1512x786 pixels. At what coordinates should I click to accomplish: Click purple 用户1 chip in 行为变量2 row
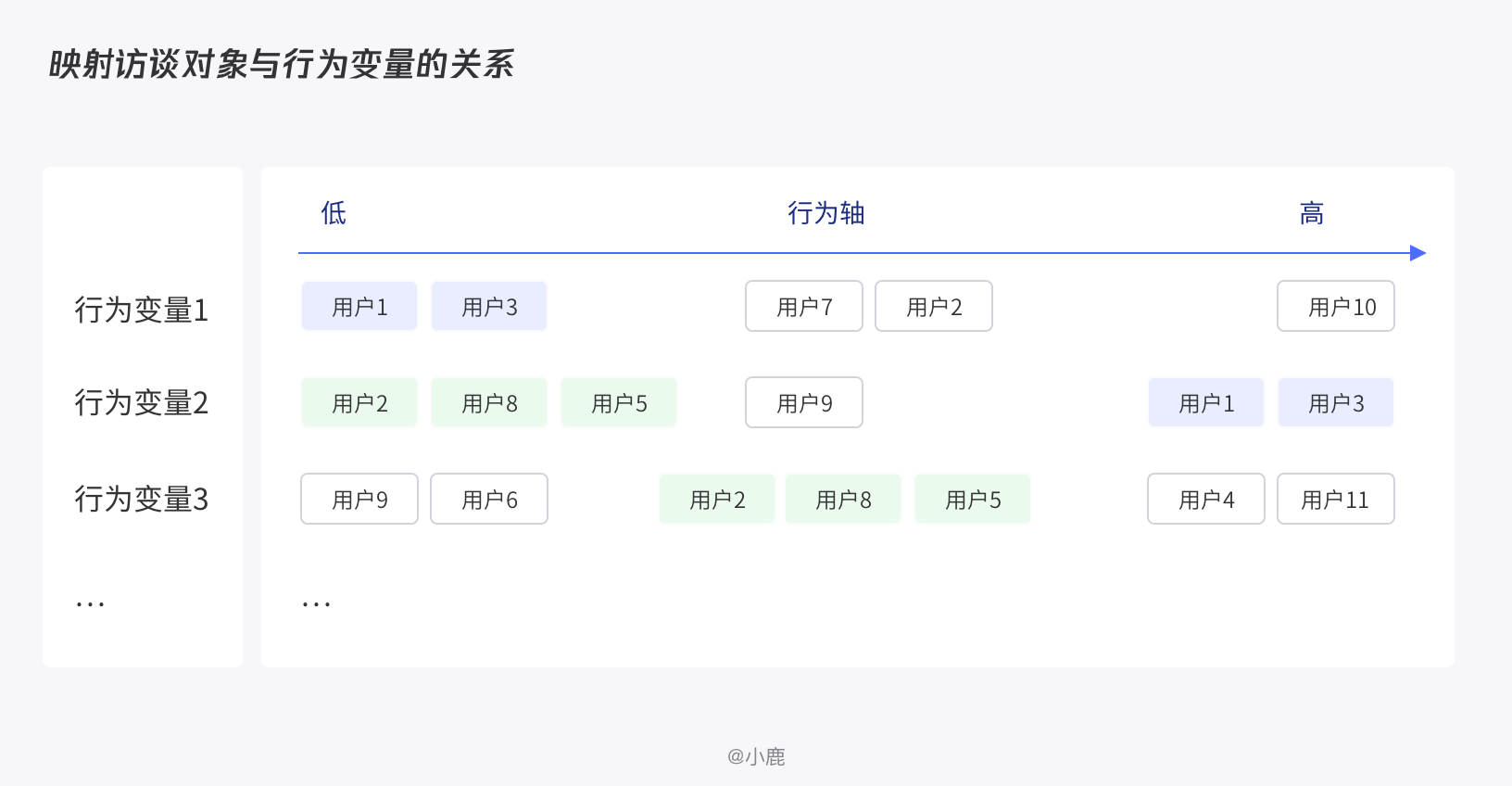point(1206,403)
